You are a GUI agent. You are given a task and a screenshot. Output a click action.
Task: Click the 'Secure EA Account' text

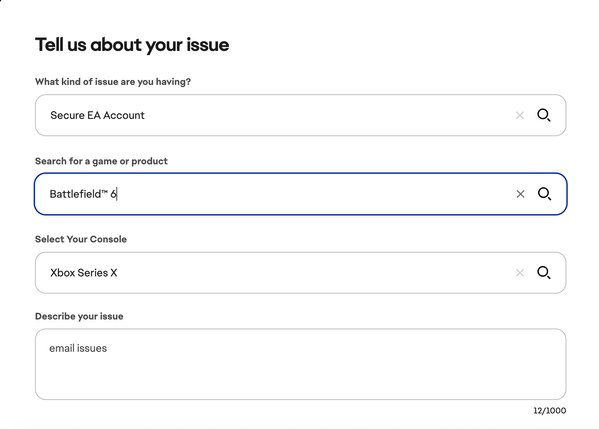tap(97, 115)
